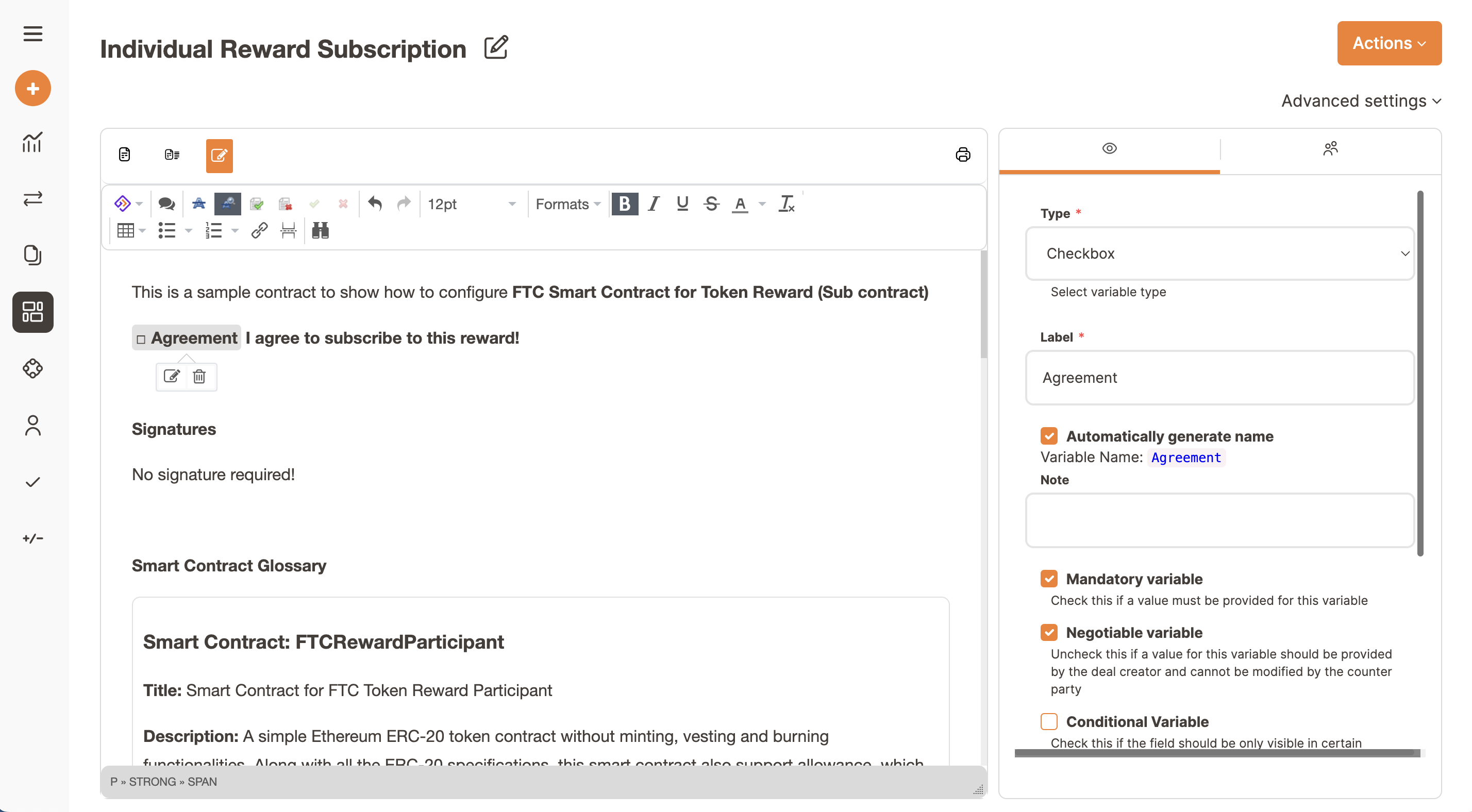Apply italic formatting
This screenshot has height=812, width=1472.
[654, 204]
